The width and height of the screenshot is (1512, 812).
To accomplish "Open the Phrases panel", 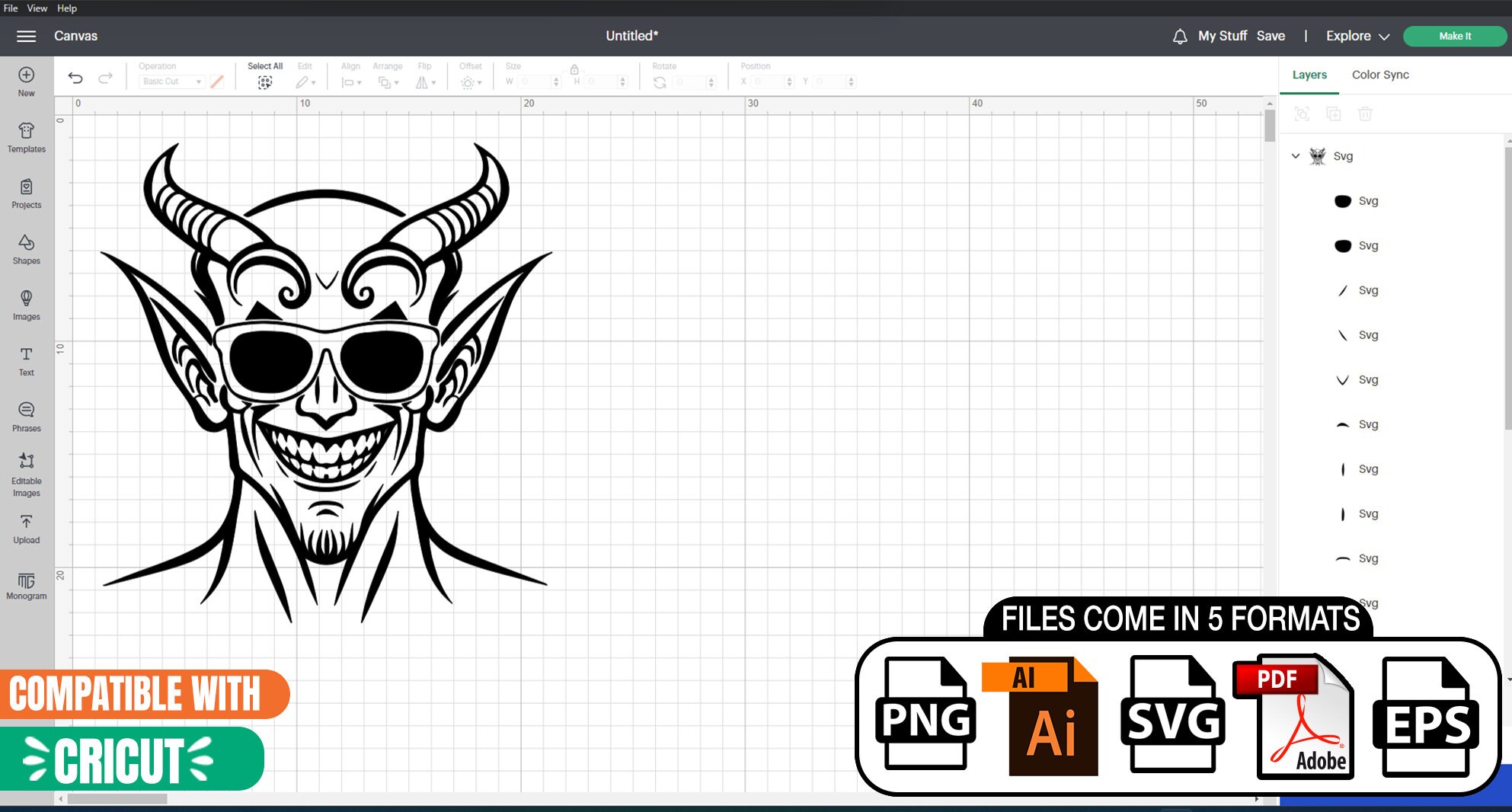I will point(27,417).
